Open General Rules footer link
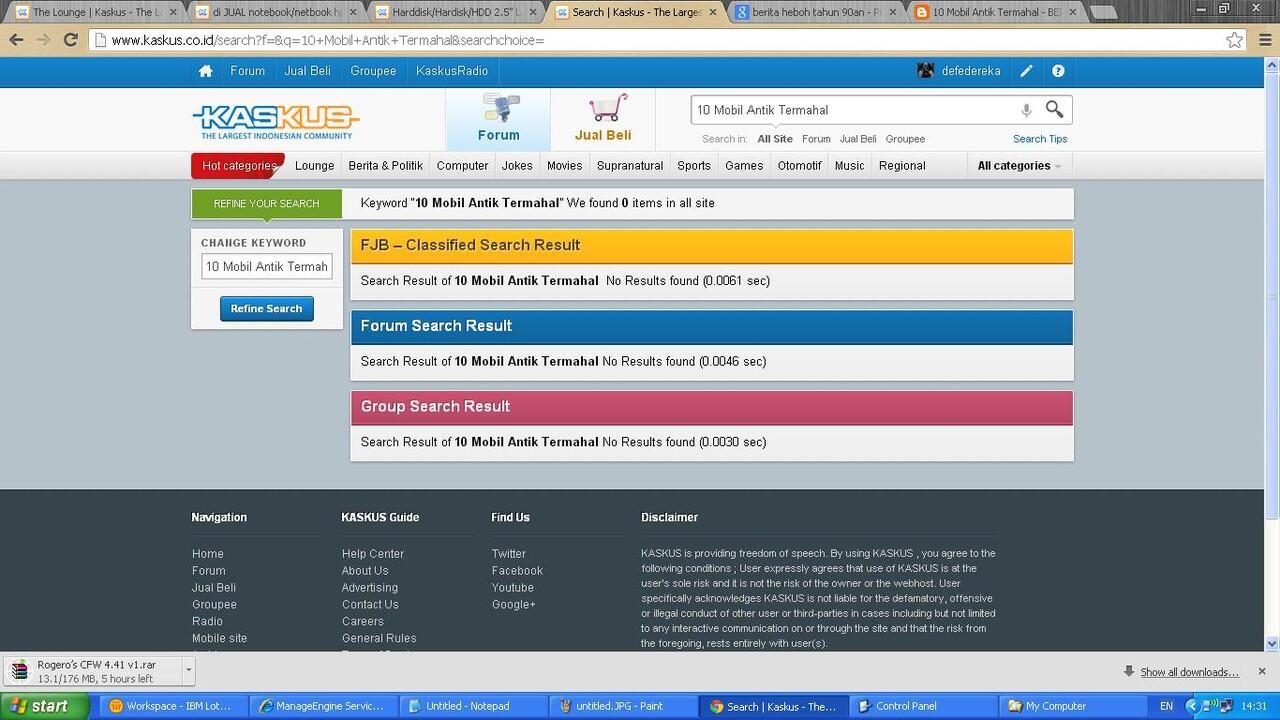The image size is (1280, 720). (379, 638)
